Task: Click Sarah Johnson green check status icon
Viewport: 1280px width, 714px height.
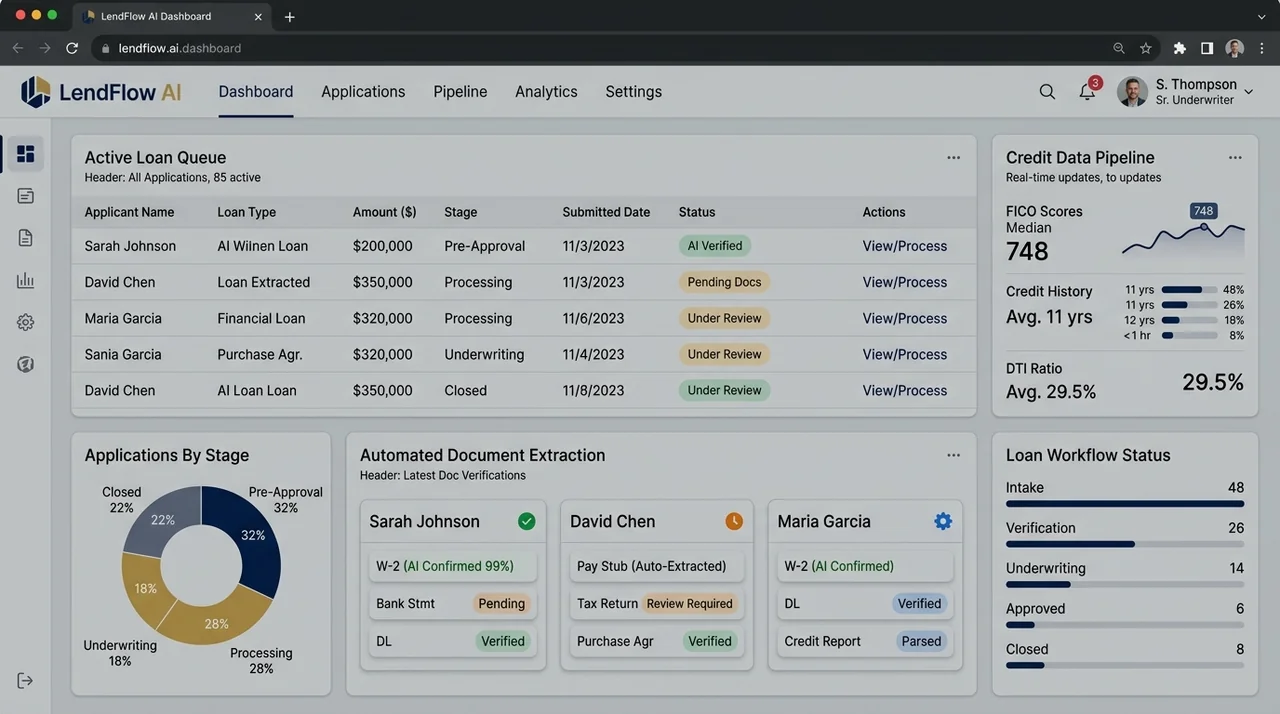Action: 527,521
